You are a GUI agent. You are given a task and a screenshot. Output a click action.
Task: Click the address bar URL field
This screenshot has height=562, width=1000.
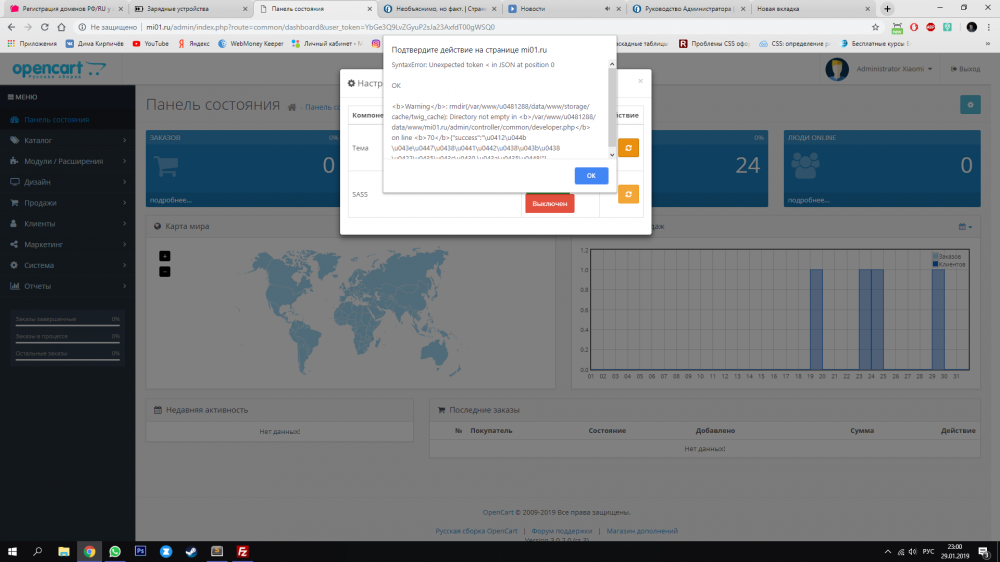pyautogui.click(x=472, y=27)
